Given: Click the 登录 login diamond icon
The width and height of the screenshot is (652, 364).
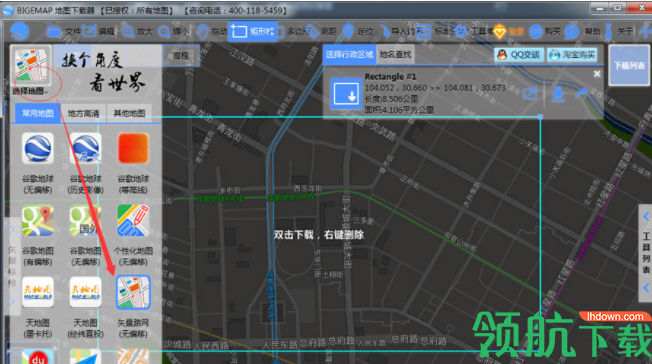Looking at the screenshot, I should (508, 31).
